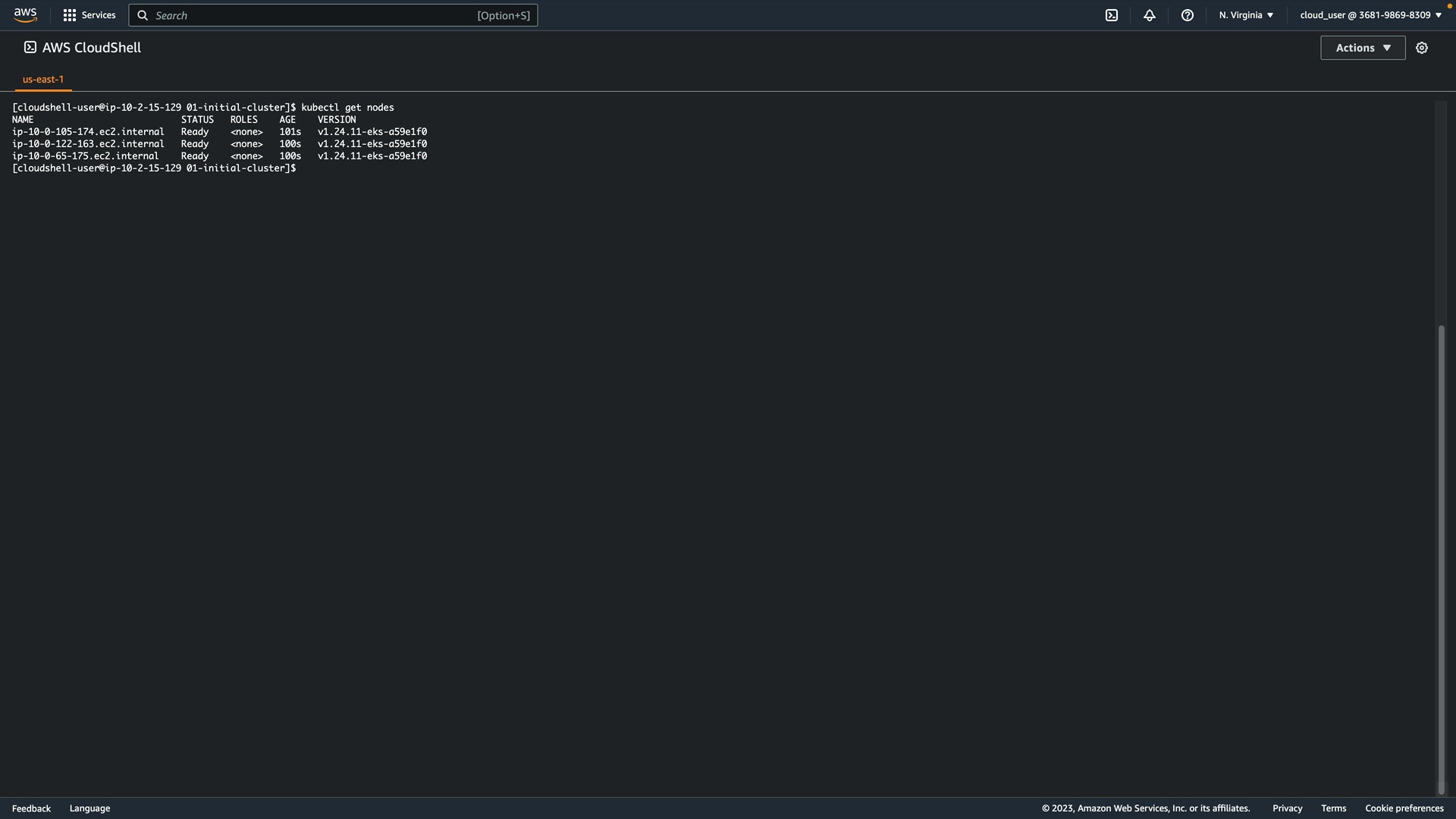Screen dimensions: 1456x819
Task: Expand the N. Virginia region dropdown
Action: pyautogui.click(x=1246, y=15)
